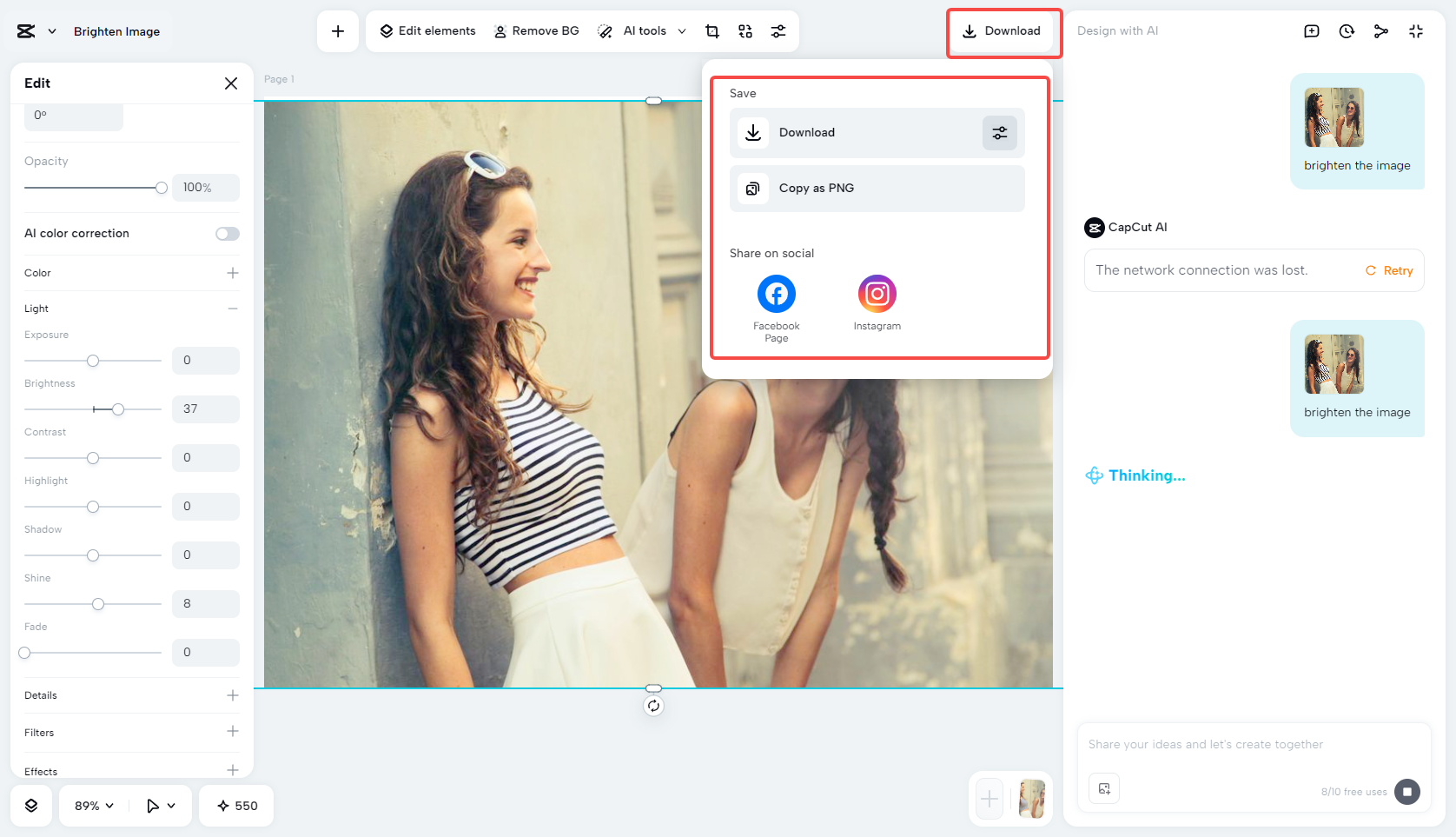The image size is (1456, 837).
Task: Open AI chat history clock icon
Action: pos(1347,31)
